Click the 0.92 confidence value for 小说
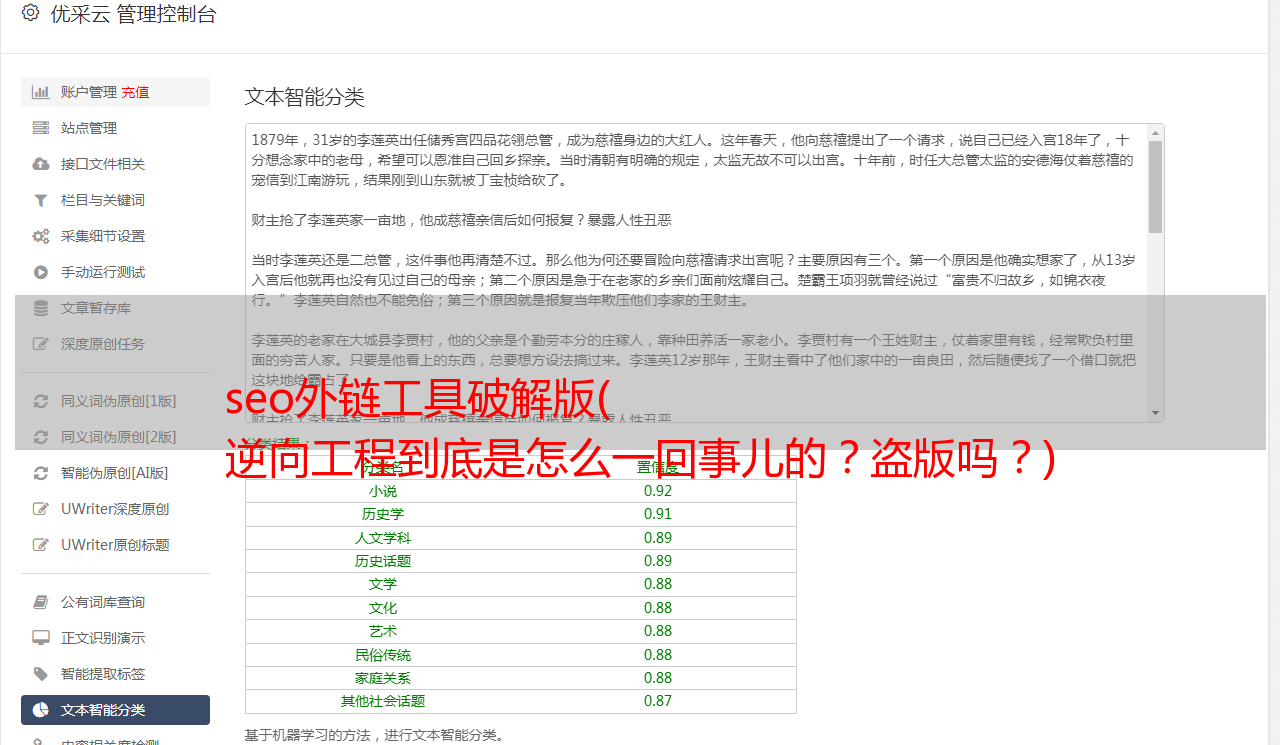The image size is (1280, 745). pos(658,491)
